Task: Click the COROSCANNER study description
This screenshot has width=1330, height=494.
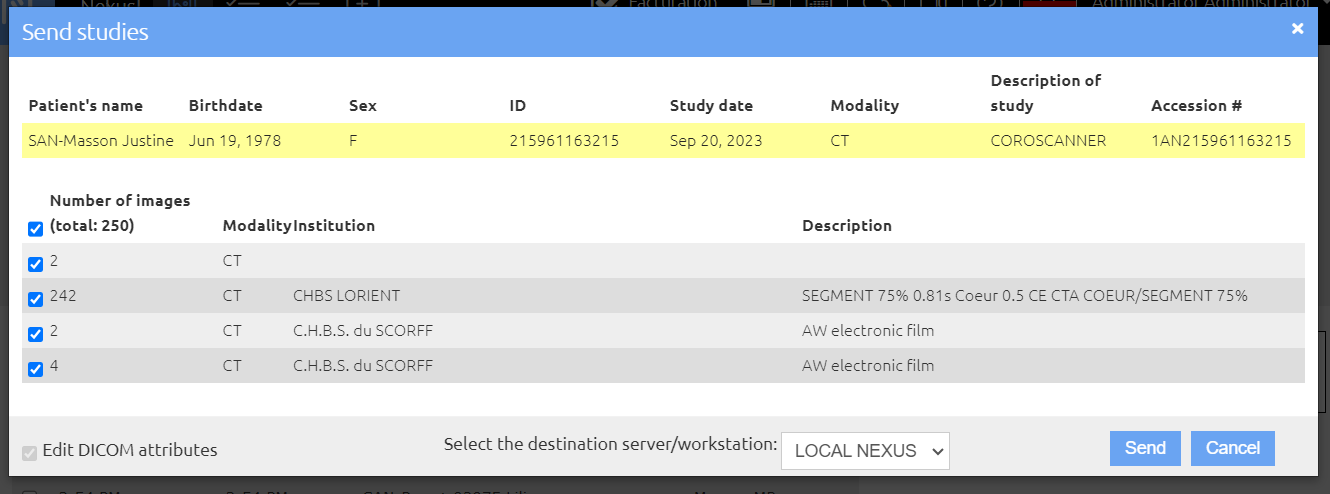Action: [x=1048, y=141]
